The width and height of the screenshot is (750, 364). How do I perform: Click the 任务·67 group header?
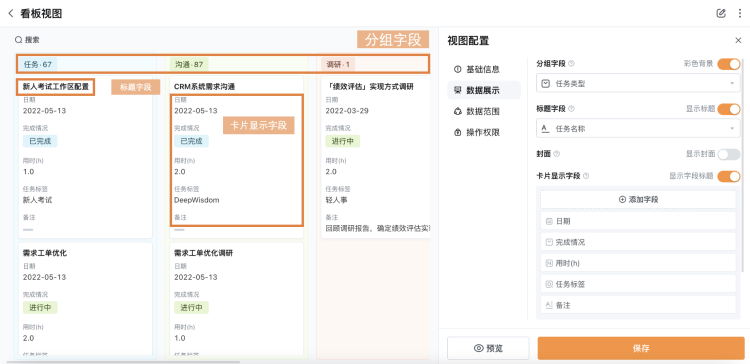pyautogui.click(x=38, y=64)
